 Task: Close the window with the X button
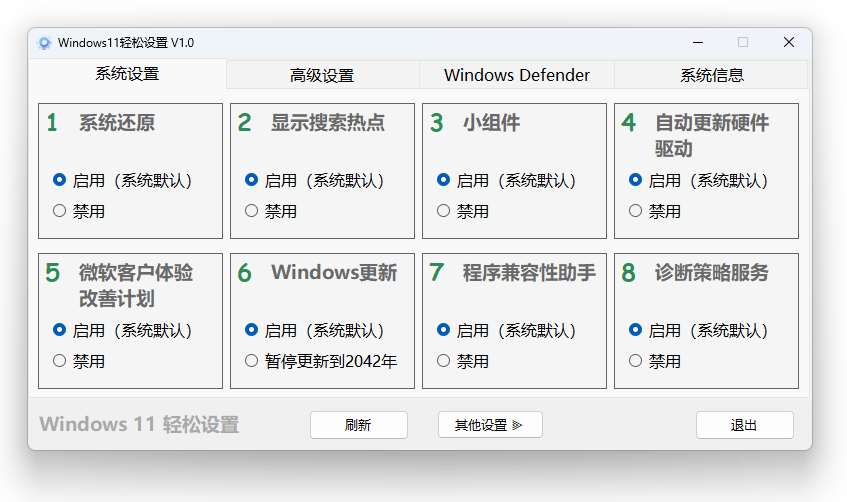click(x=788, y=42)
